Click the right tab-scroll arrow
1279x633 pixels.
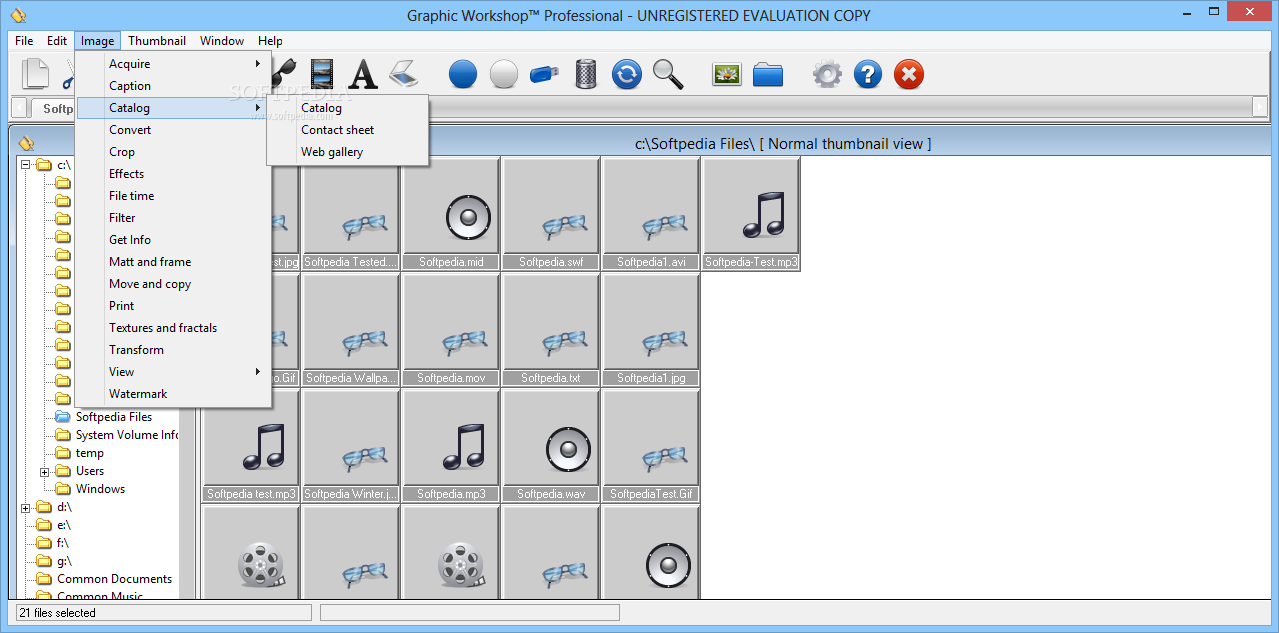click(1260, 107)
